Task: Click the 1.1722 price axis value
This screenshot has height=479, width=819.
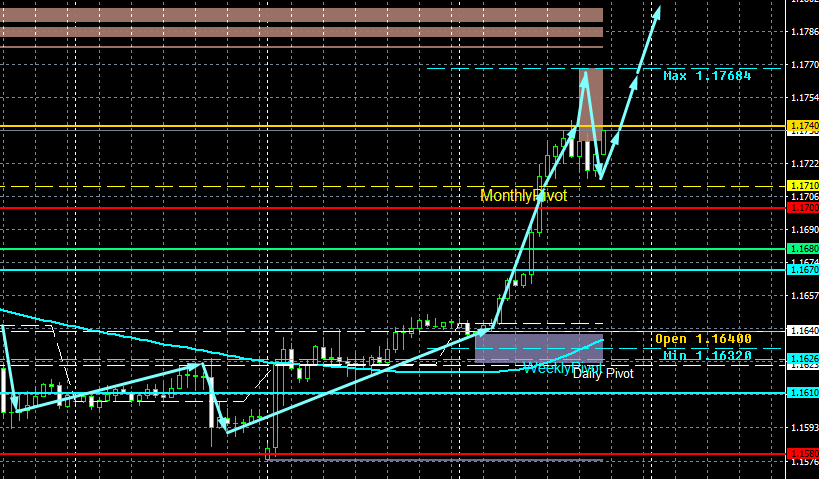Action: (x=805, y=164)
